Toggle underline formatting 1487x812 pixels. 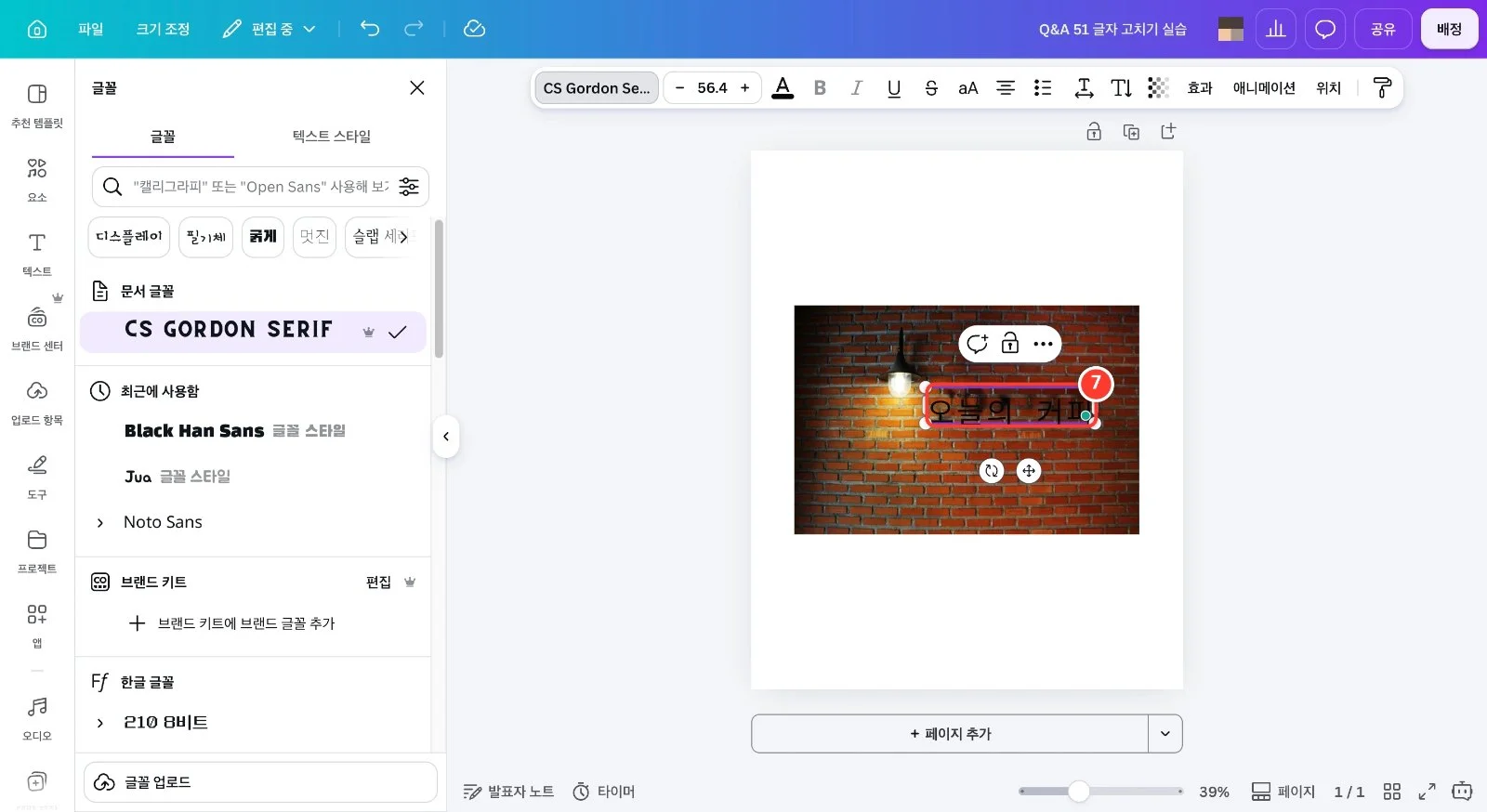tap(894, 87)
